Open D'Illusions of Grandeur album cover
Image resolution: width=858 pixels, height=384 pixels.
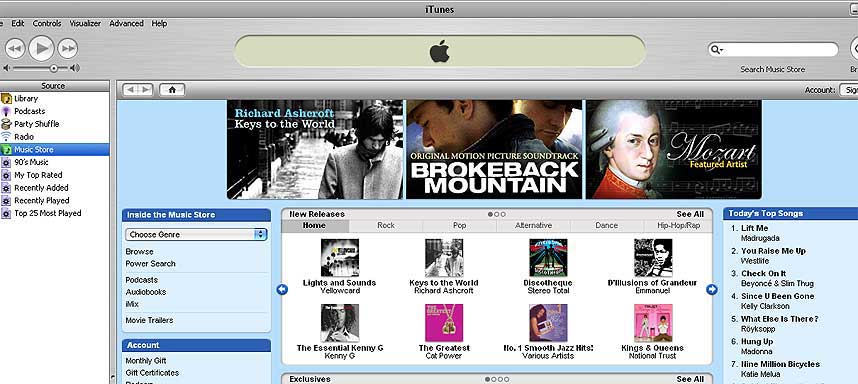pos(653,258)
